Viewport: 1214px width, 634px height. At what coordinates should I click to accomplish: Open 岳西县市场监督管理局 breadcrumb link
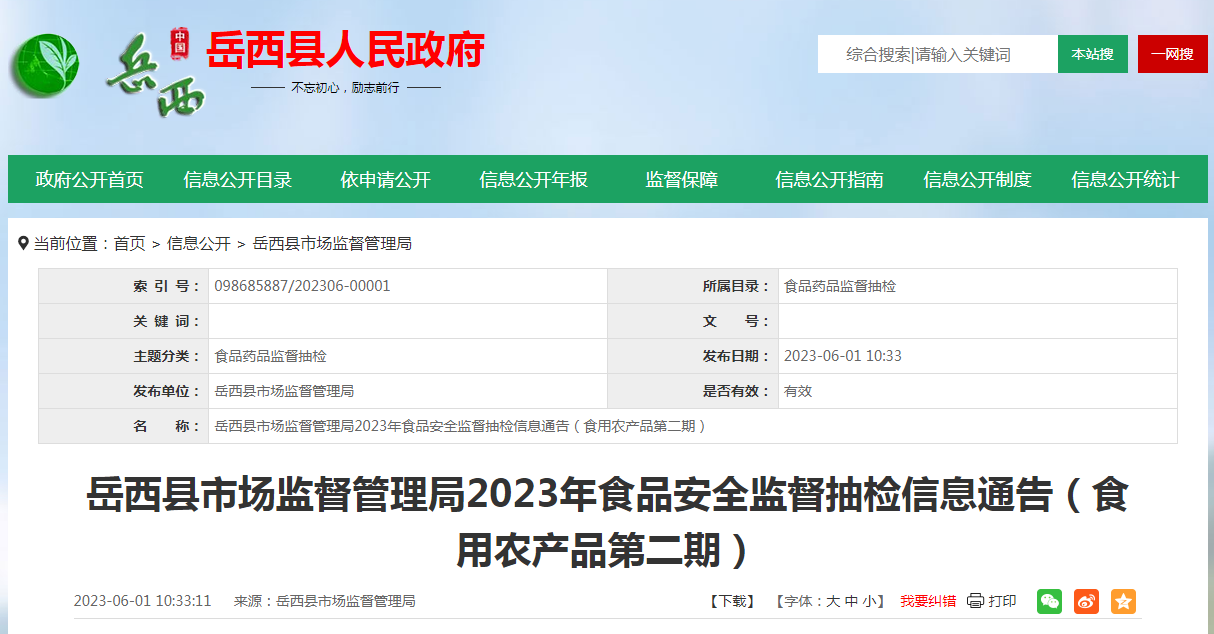tap(332, 243)
